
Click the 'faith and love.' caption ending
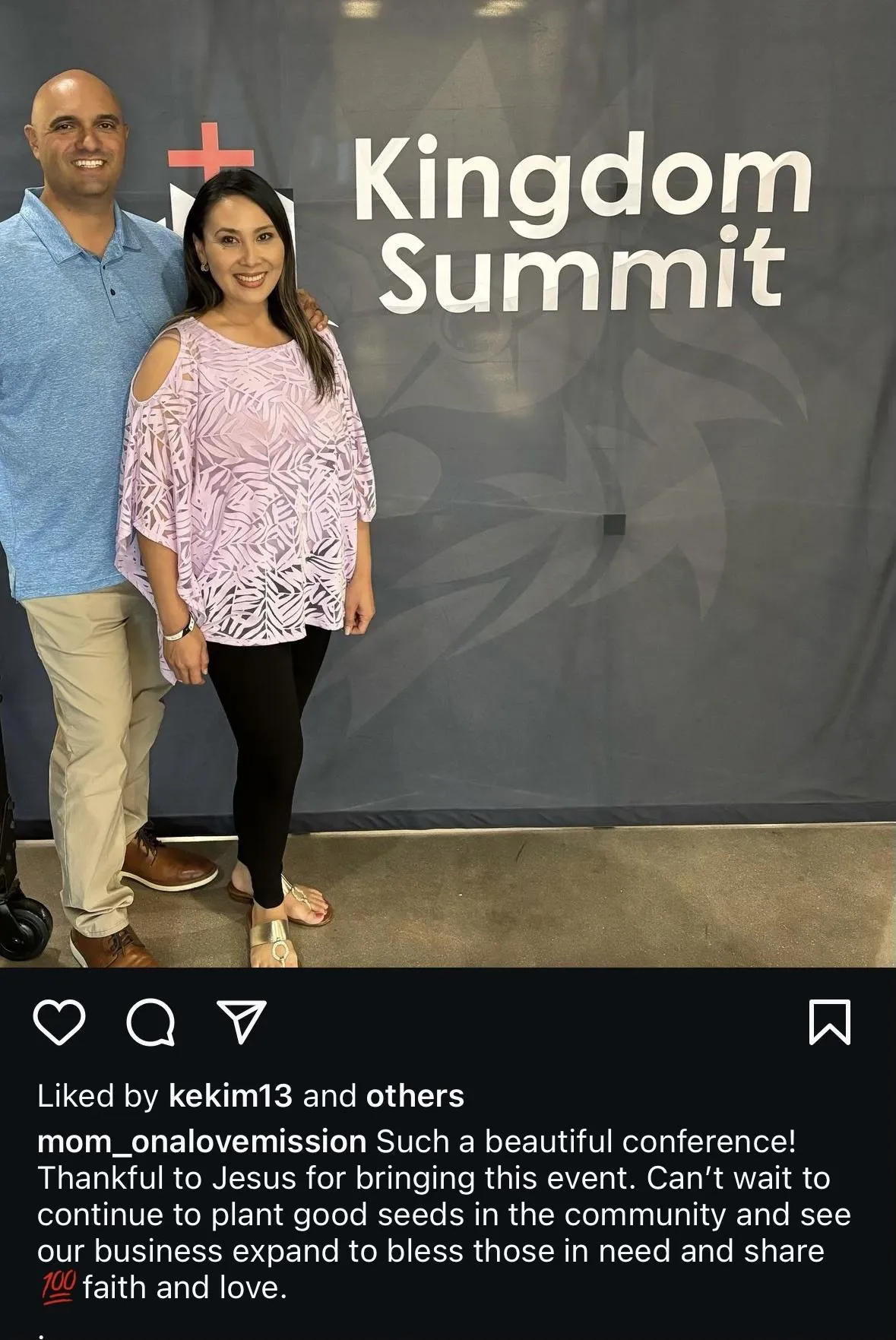point(185,1288)
